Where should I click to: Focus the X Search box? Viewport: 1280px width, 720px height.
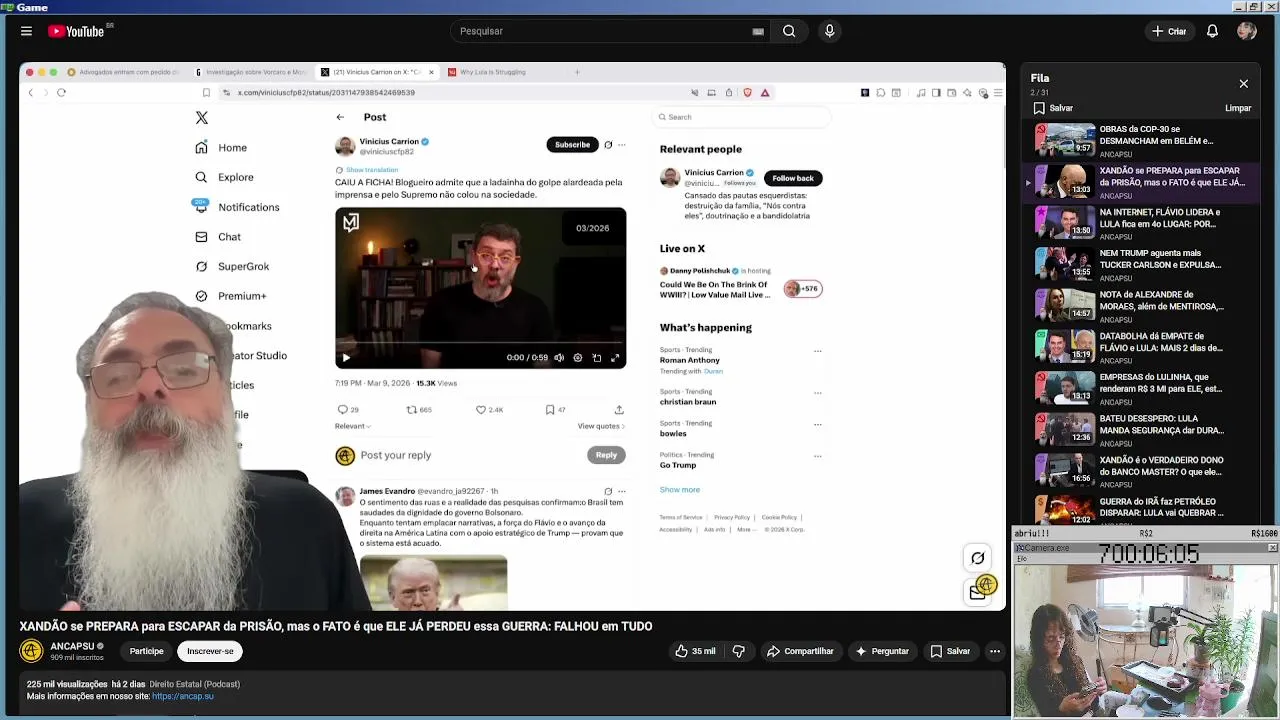(x=742, y=117)
